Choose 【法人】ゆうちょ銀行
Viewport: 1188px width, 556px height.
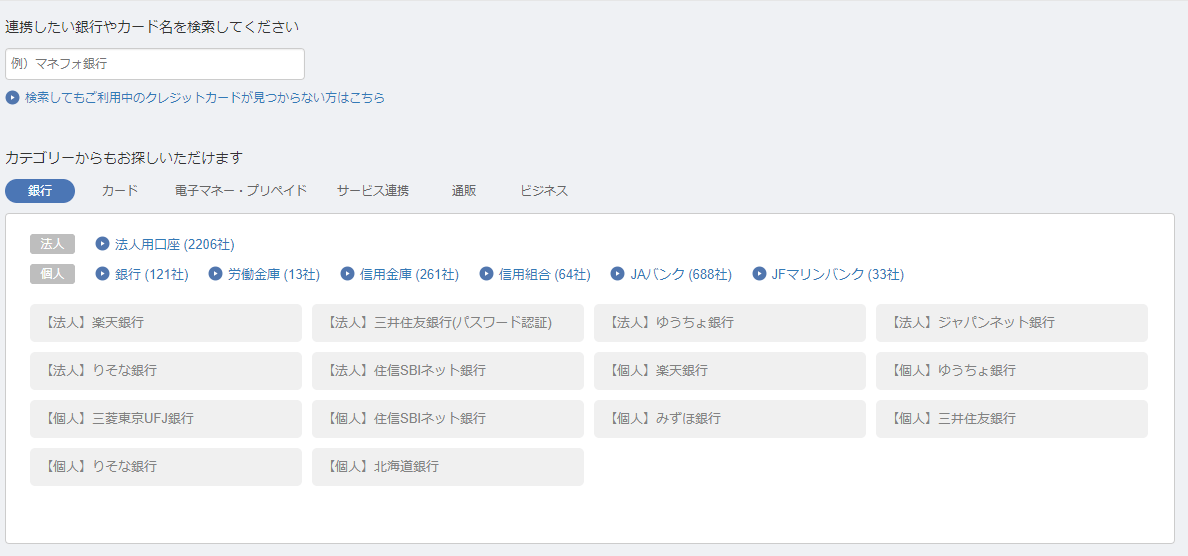(x=730, y=323)
